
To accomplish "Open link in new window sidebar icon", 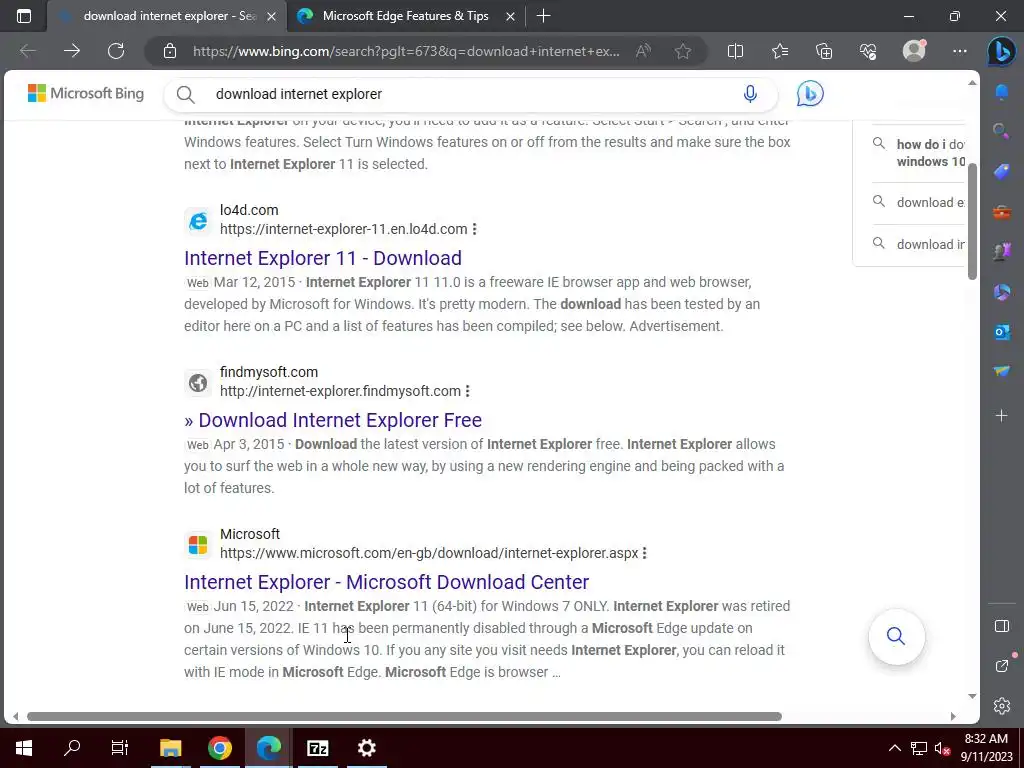I will [1002, 665].
